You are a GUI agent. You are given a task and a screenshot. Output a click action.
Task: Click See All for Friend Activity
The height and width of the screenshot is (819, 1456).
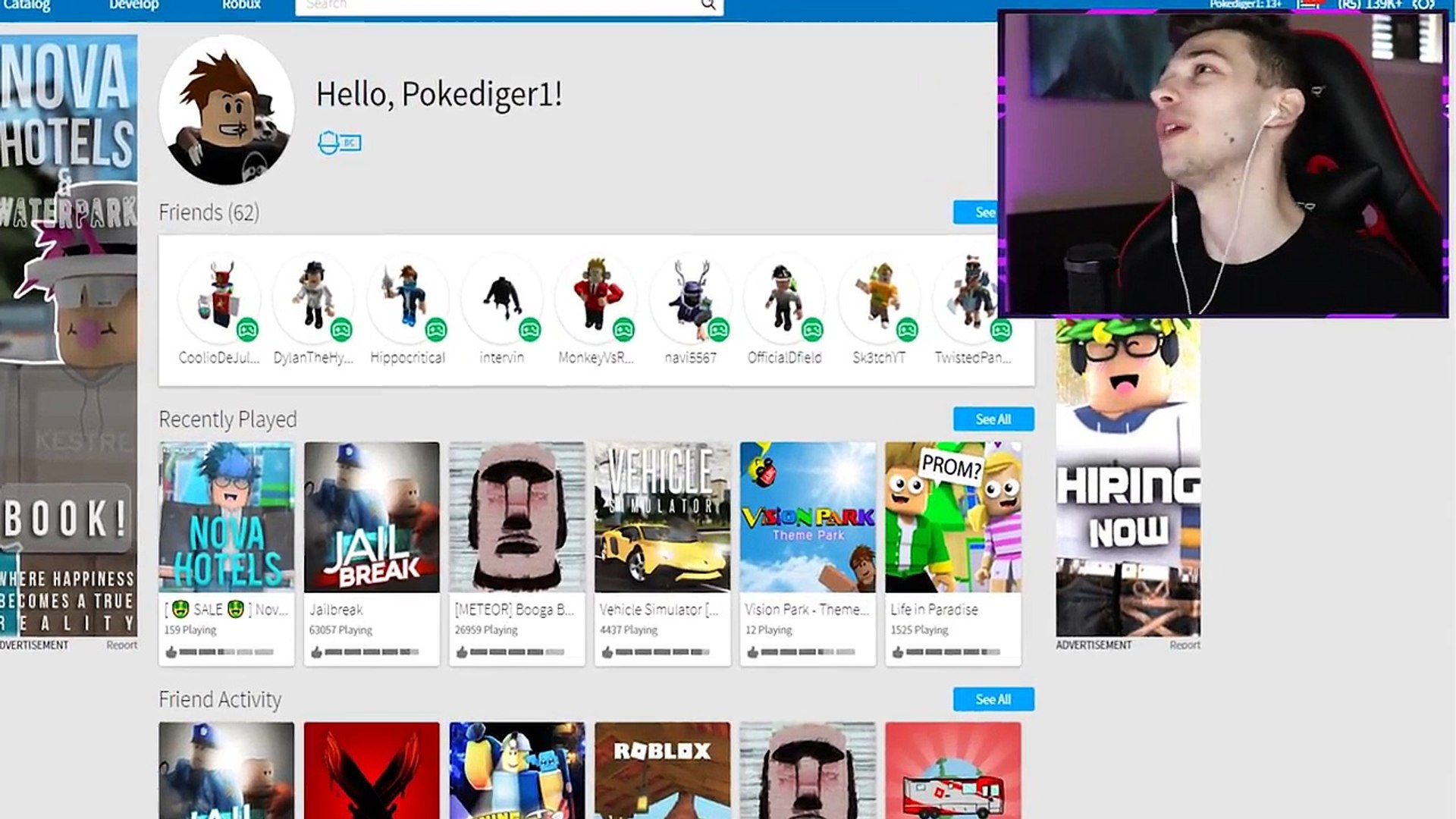click(x=993, y=699)
